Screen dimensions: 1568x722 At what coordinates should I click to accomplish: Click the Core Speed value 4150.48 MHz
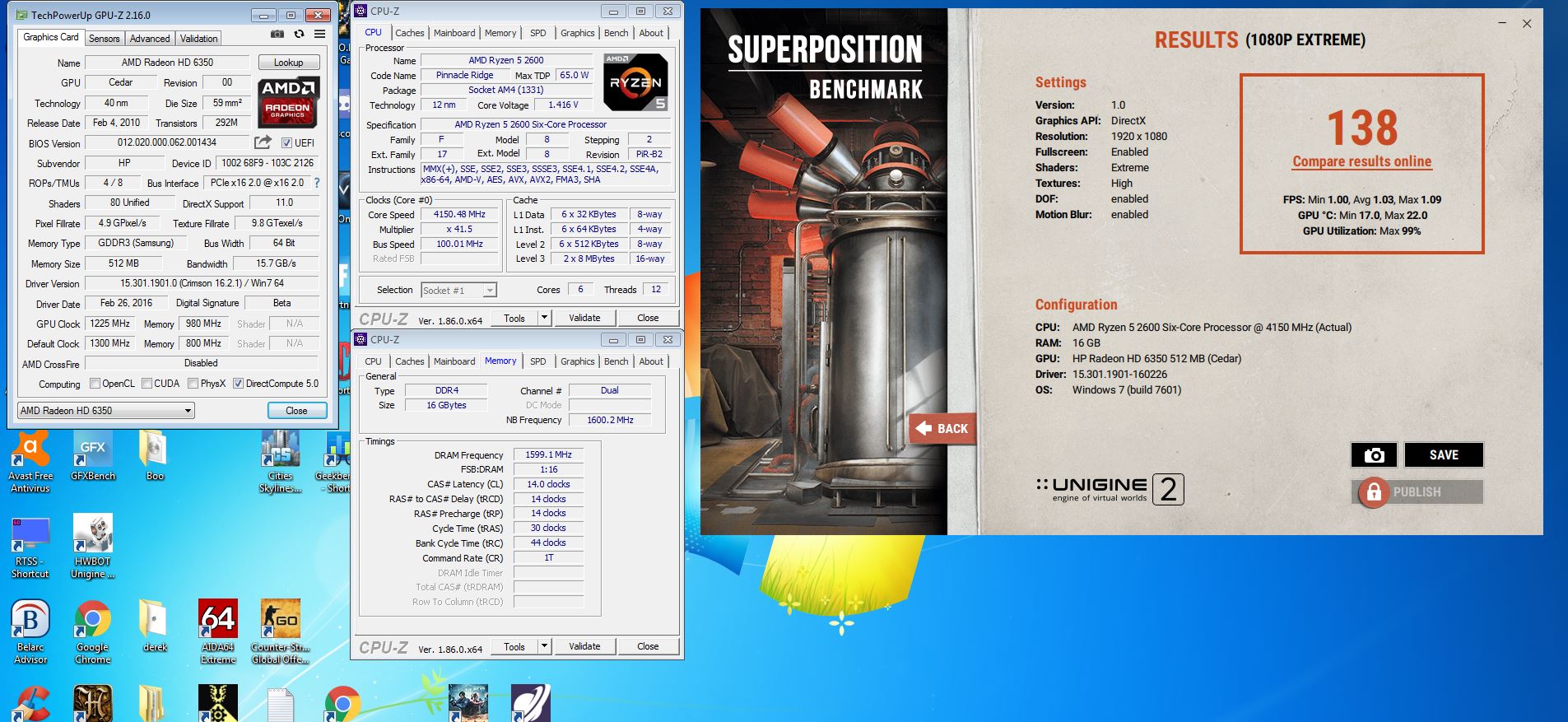click(x=459, y=214)
